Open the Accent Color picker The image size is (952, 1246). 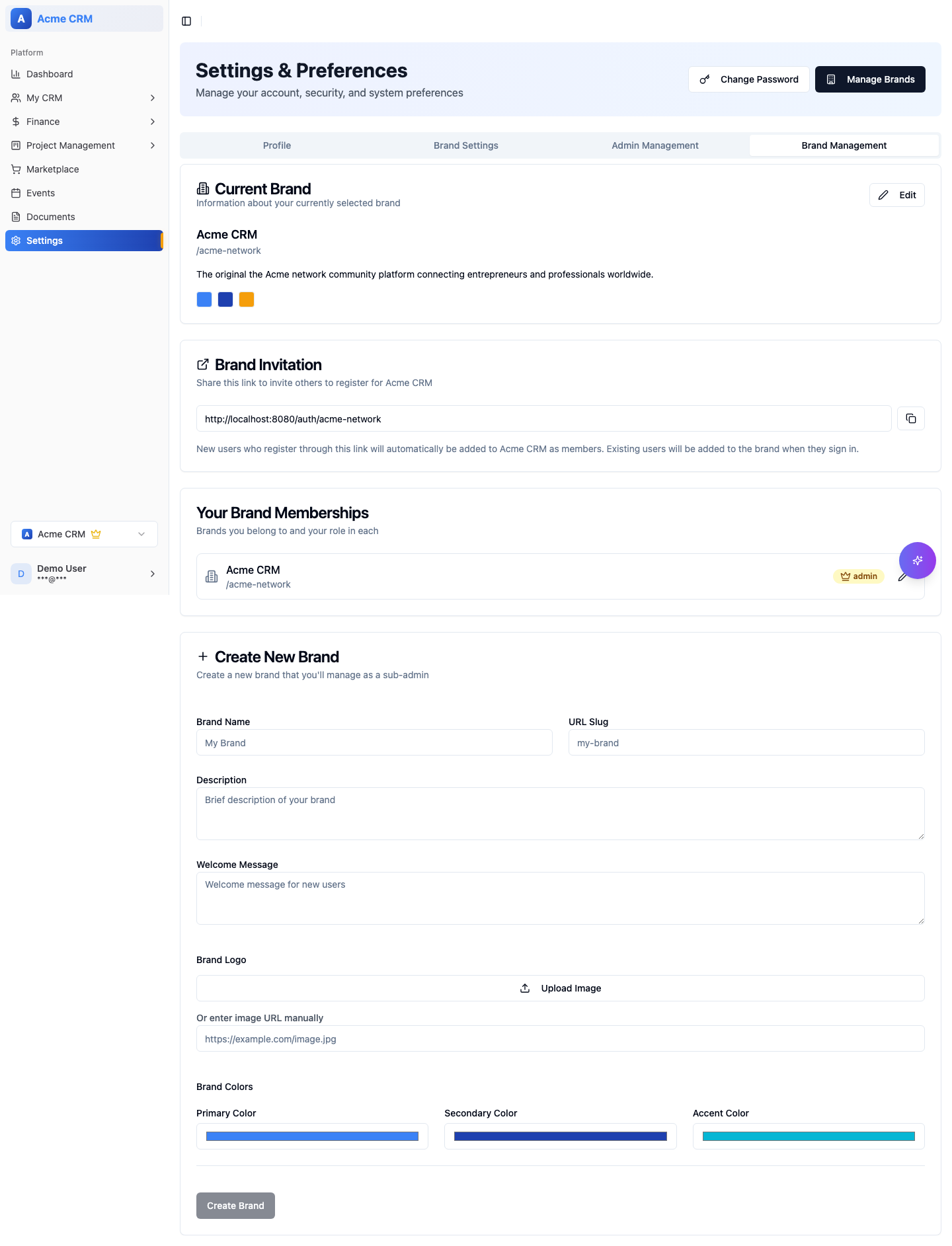809,1136
